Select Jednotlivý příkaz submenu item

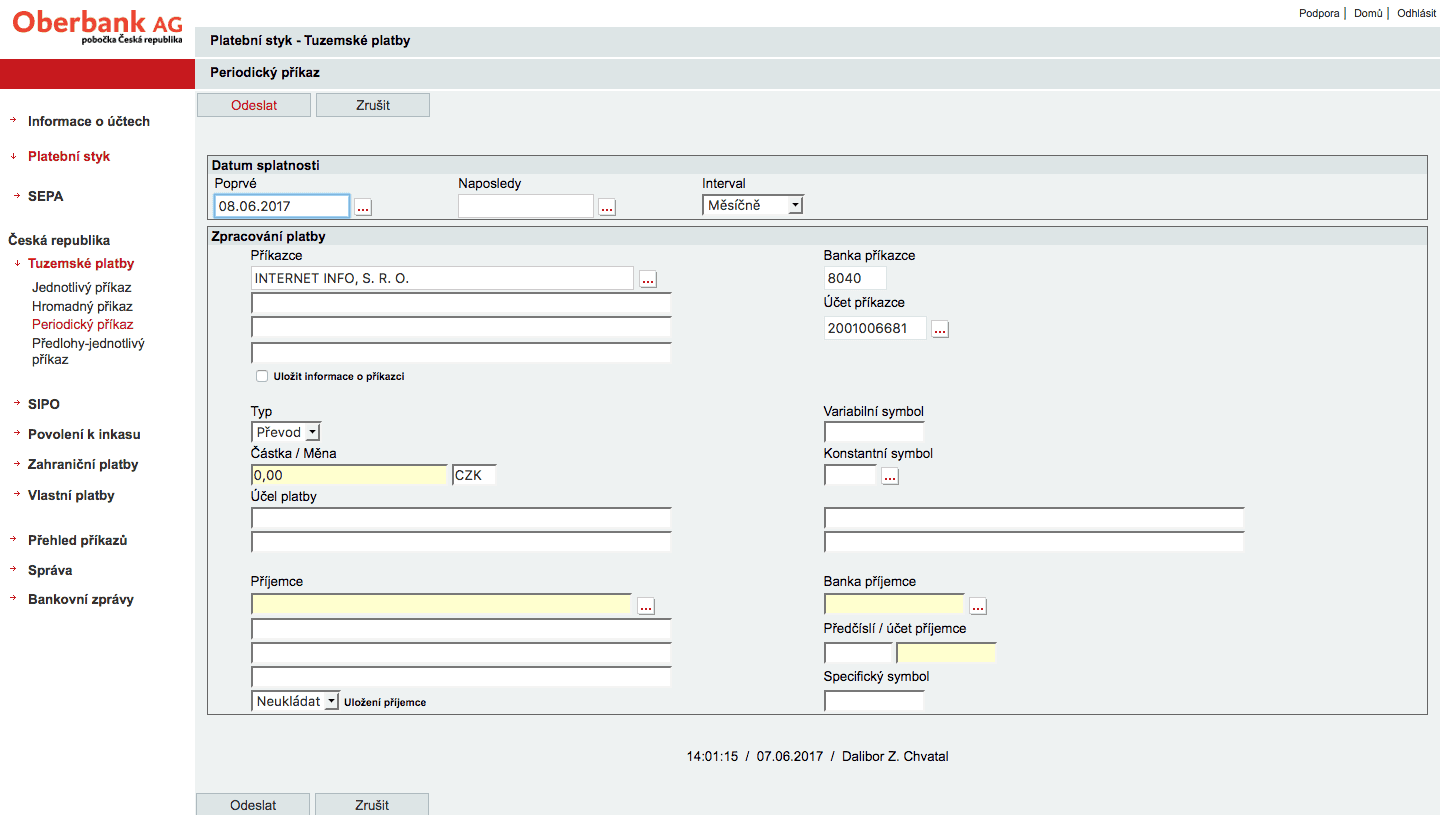(82, 287)
